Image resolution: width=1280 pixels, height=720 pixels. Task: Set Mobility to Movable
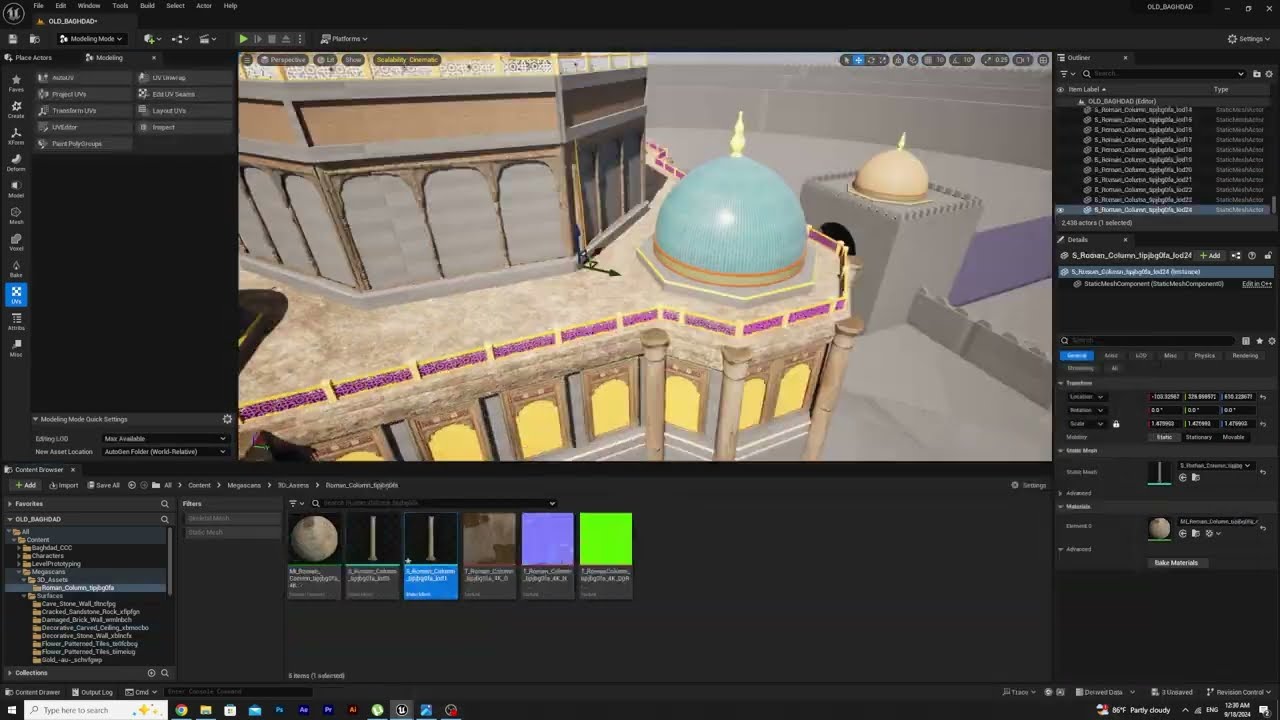tap(1234, 437)
